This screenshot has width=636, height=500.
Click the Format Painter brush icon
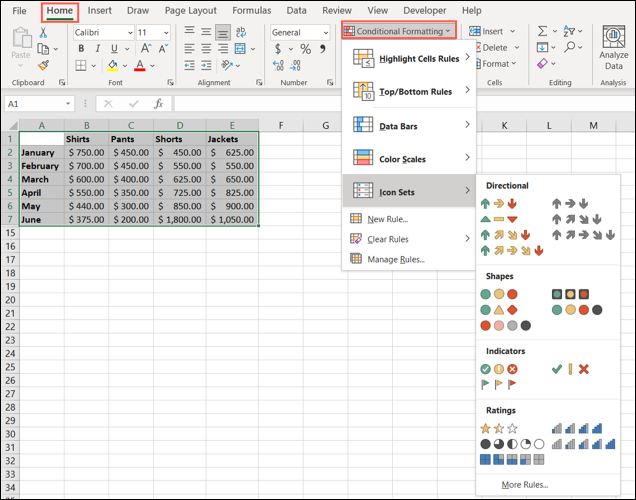click(x=43, y=65)
